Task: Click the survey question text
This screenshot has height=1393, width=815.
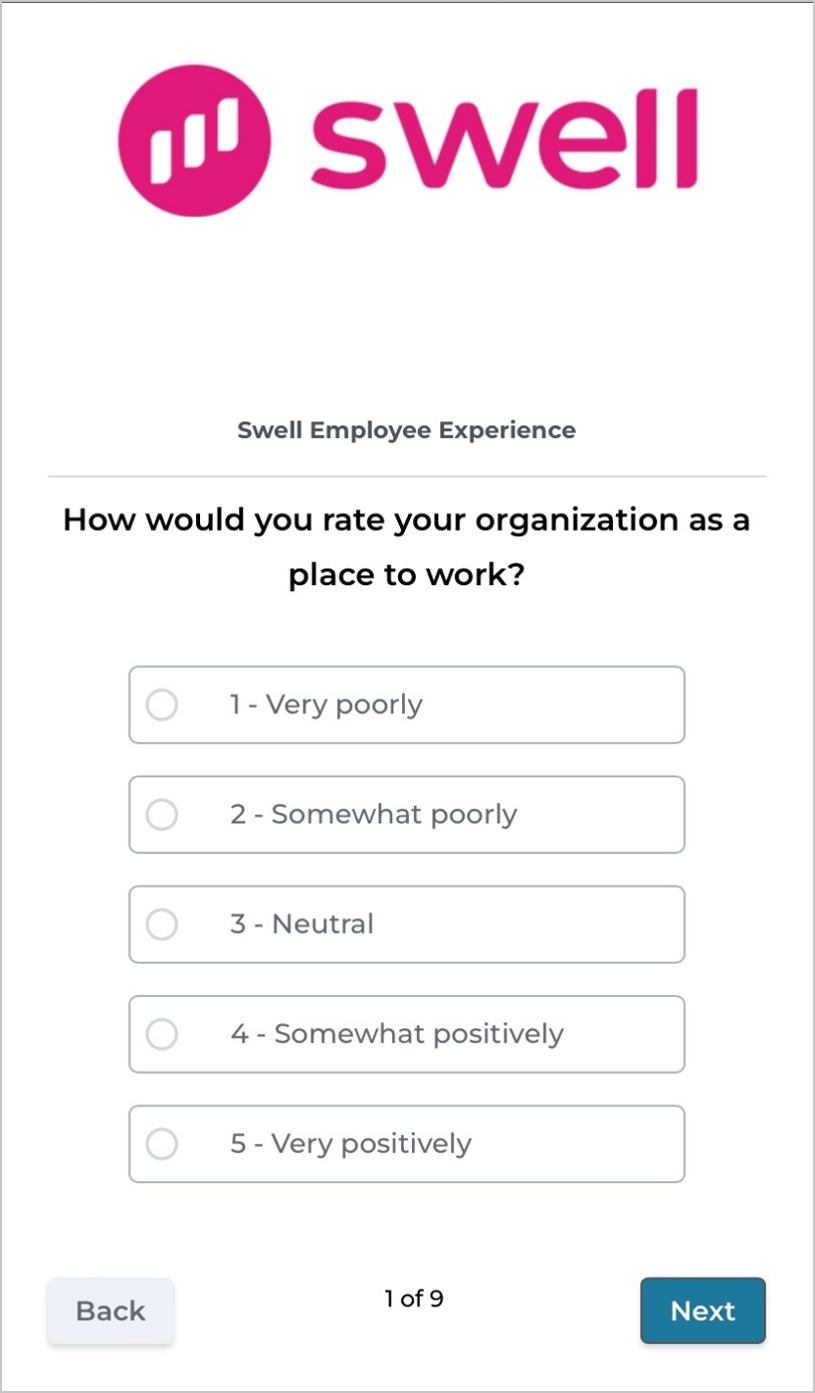Action: (x=406, y=546)
